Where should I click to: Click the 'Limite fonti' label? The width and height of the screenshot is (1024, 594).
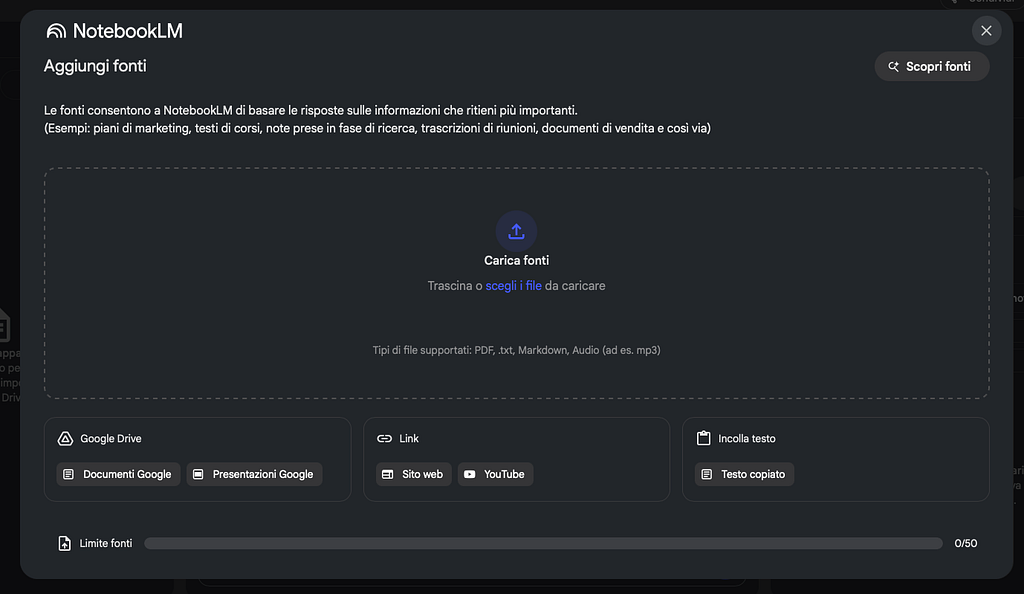[106, 543]
